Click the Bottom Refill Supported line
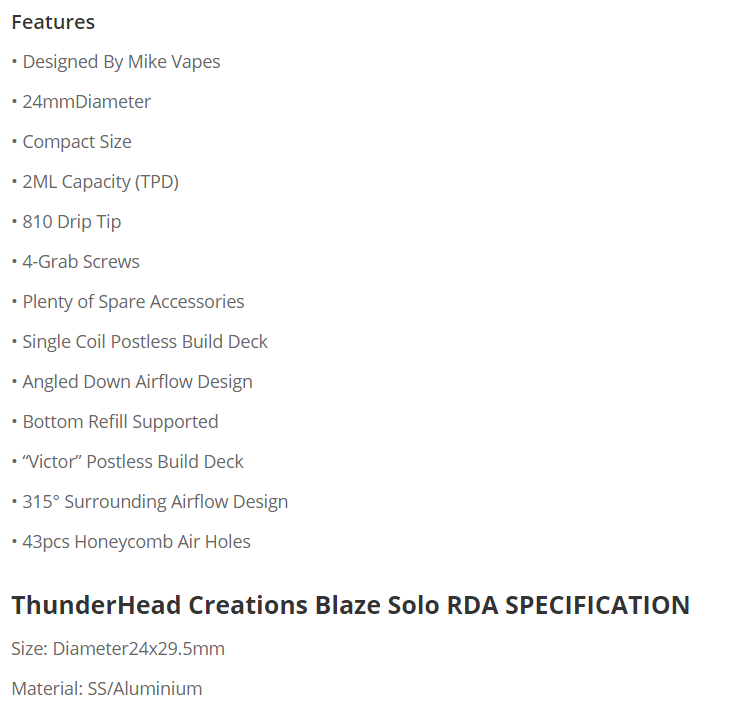The image size is (751, 714). click(x=119, y=422)
